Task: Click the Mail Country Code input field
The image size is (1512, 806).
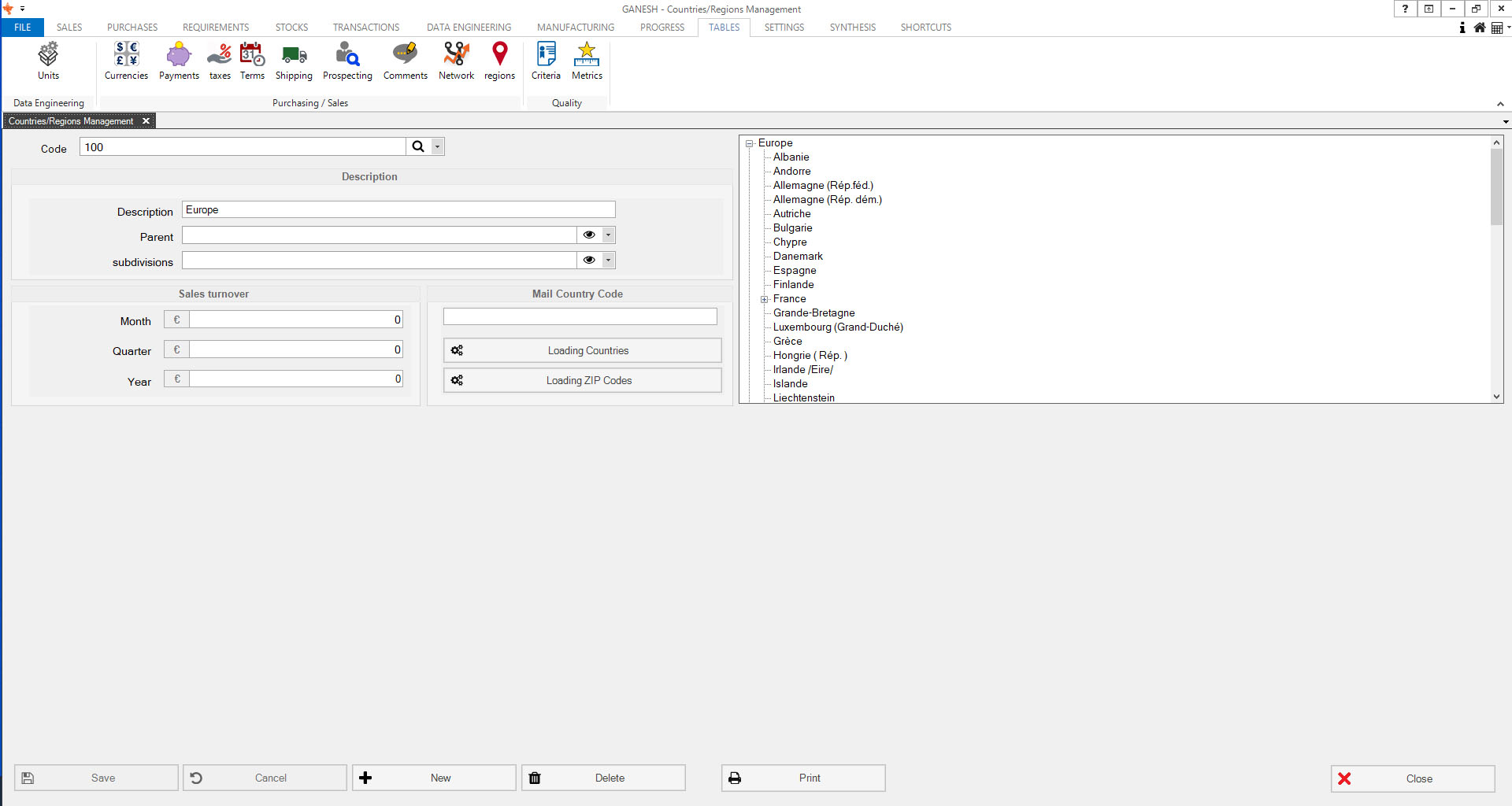Action: click(x=580, y=316)
